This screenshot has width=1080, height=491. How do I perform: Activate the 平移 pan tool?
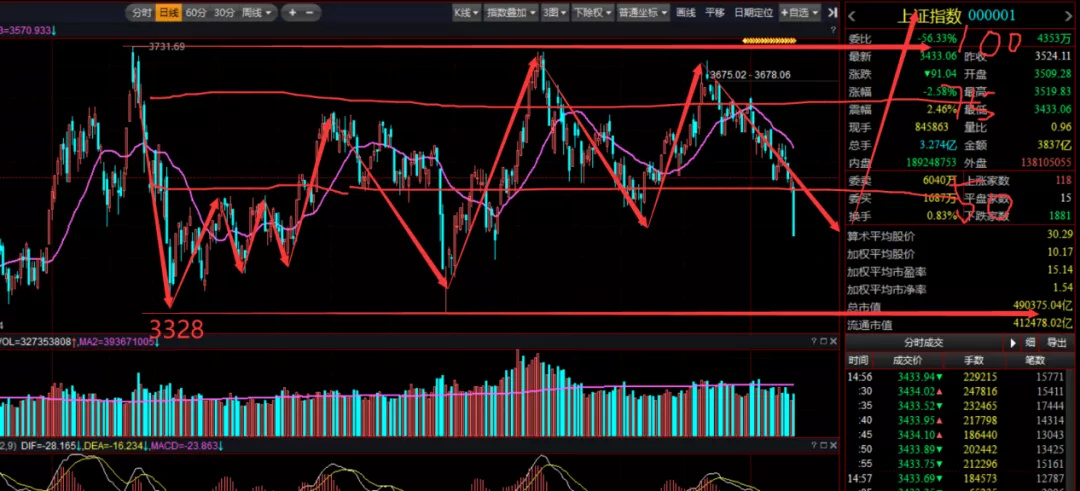pos(715,12)
